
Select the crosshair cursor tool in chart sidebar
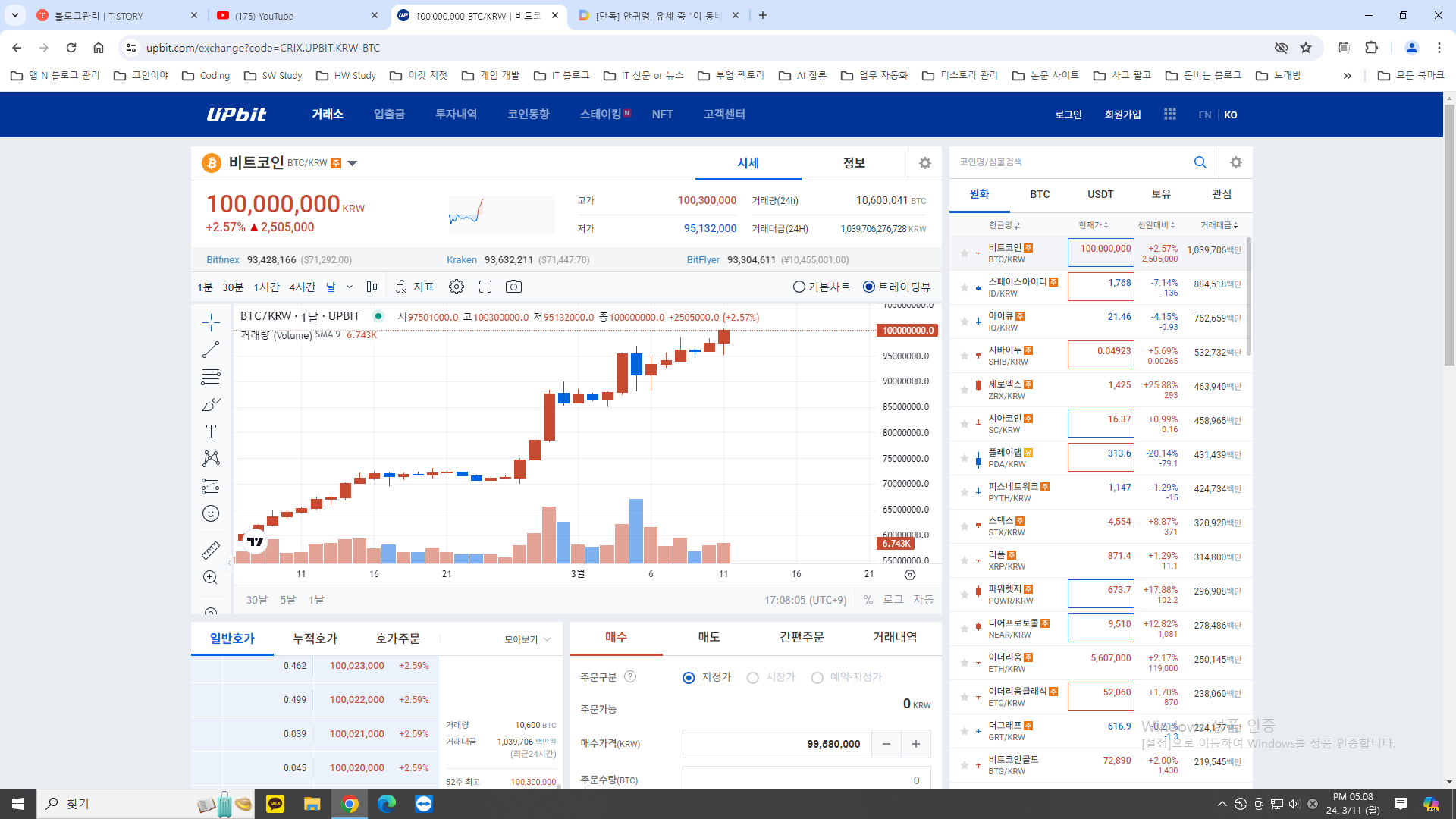click(x=211, y=323)
